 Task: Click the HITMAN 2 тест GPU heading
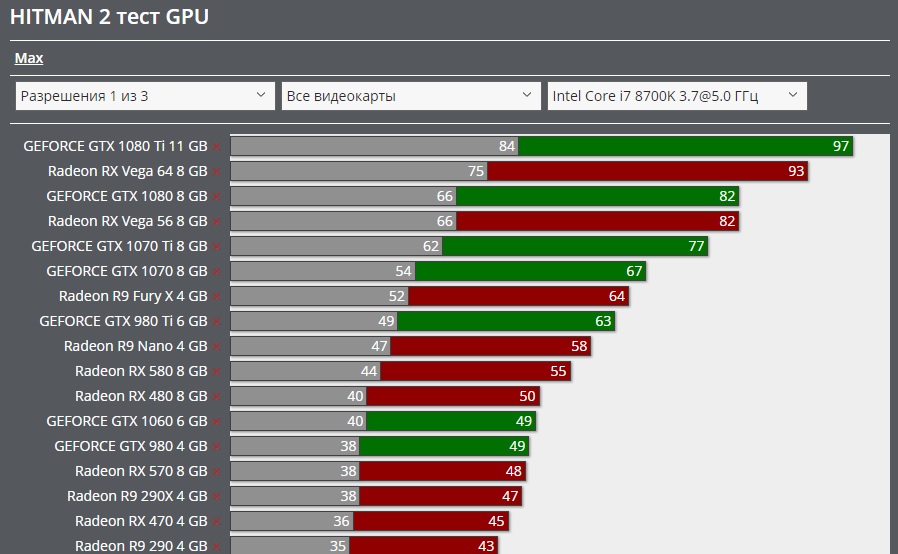(x=109, y=17)
